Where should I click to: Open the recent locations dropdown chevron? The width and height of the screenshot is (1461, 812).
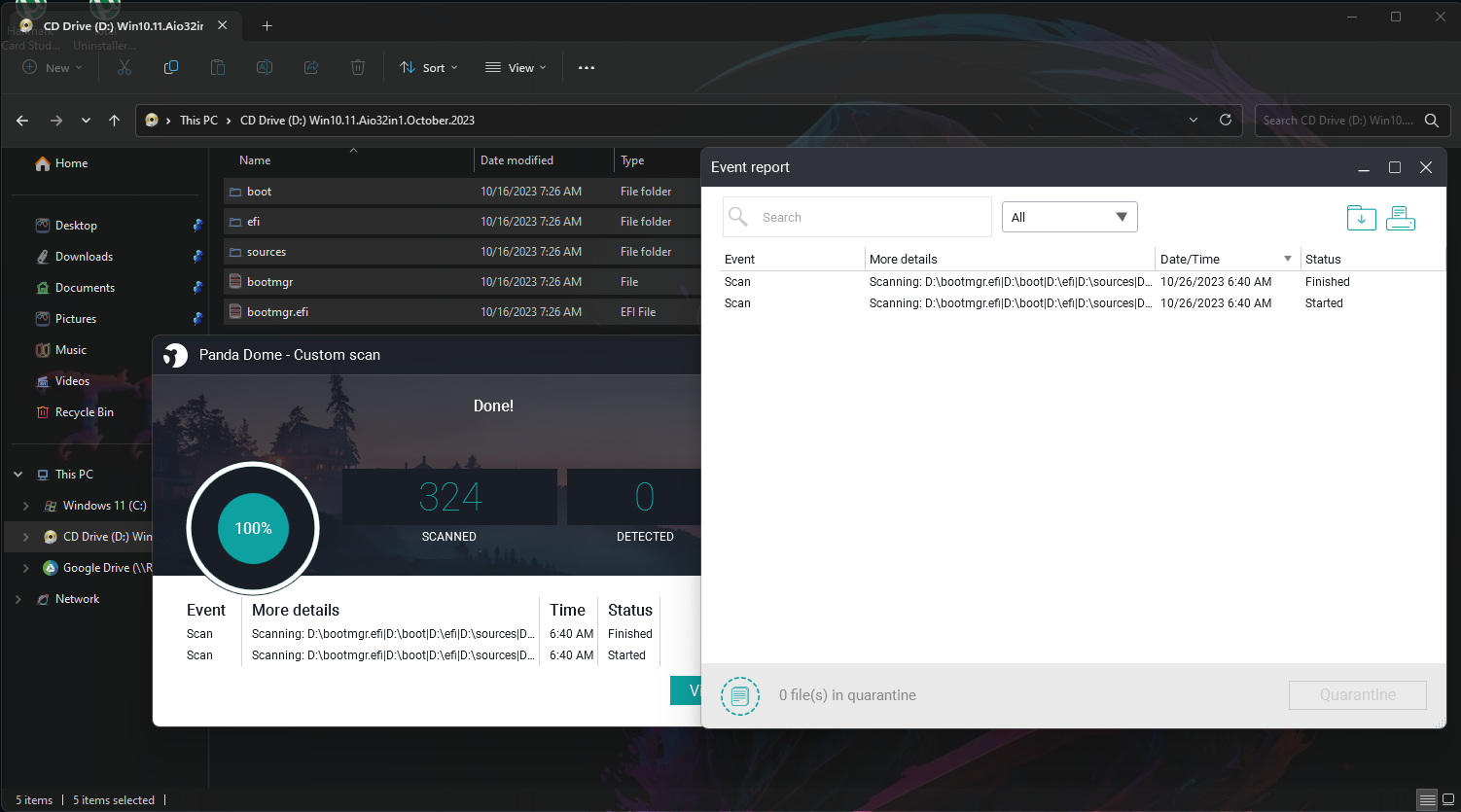point(86,121)
